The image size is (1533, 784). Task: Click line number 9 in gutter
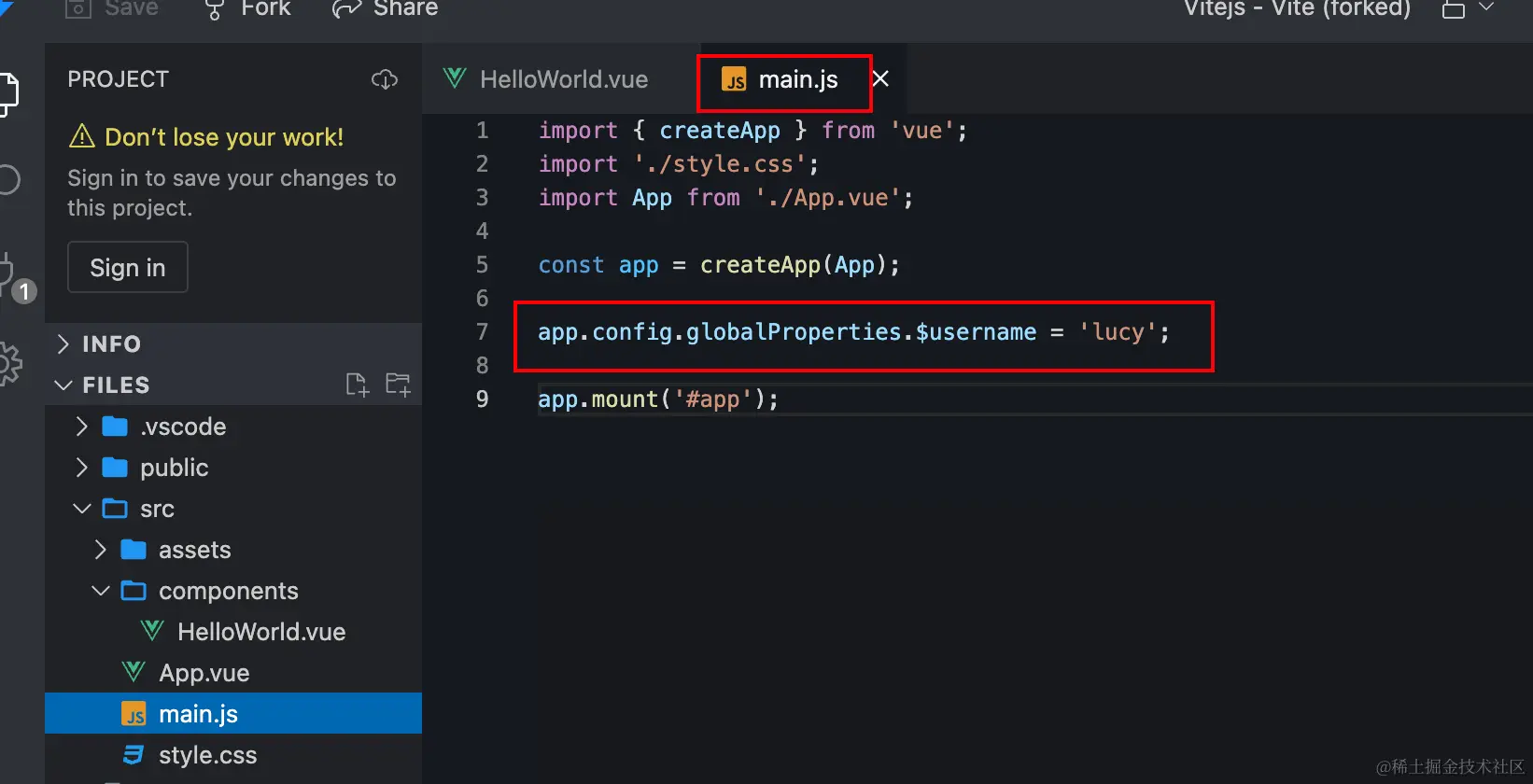(483, 399)
